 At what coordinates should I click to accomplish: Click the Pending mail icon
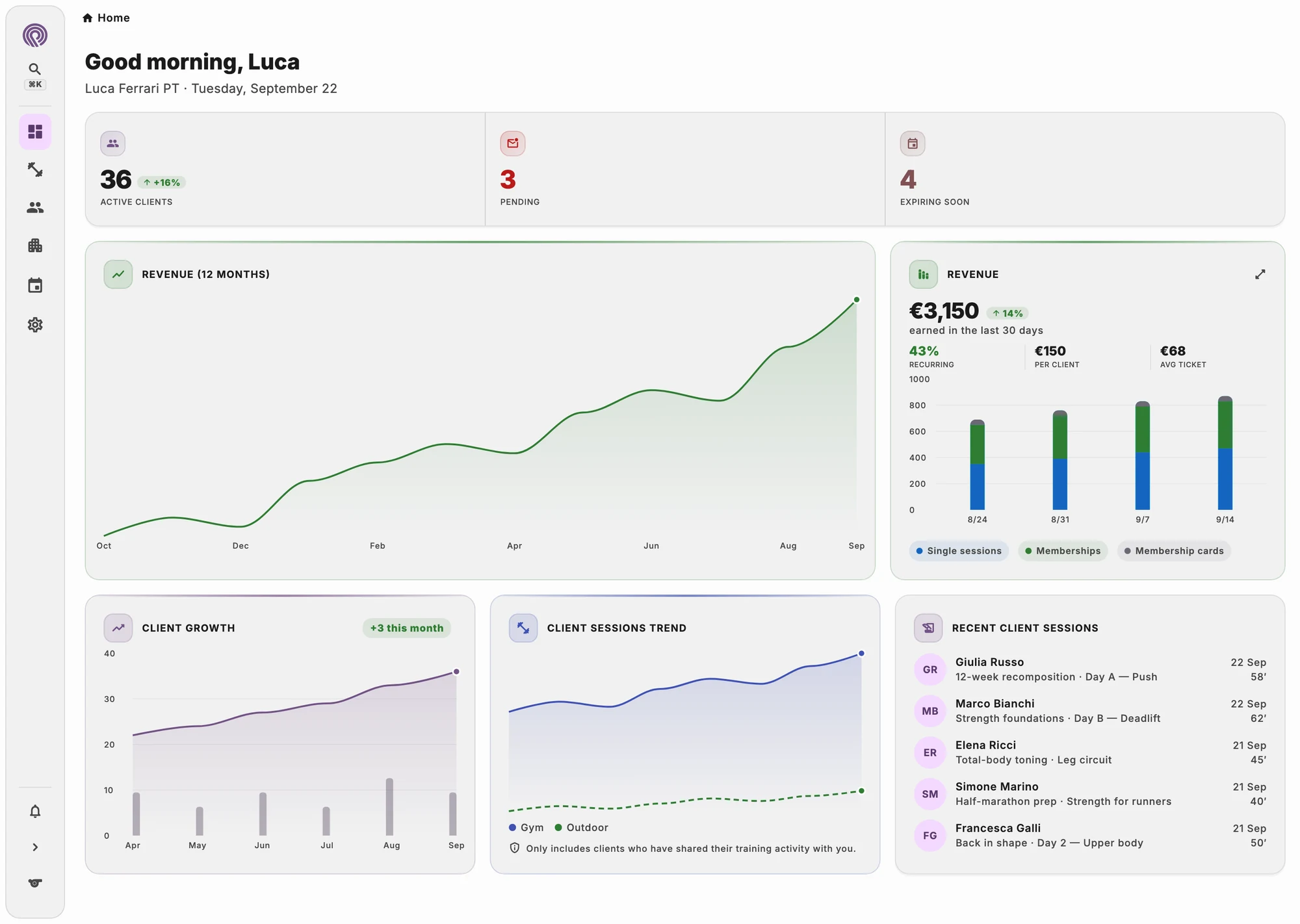click(513, 144)
